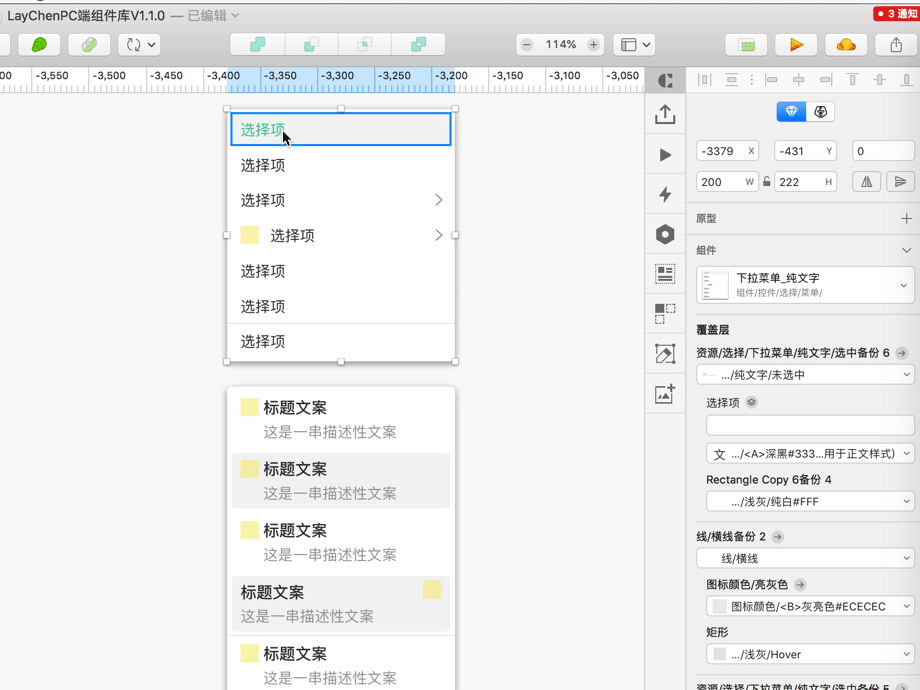Click the hexagon symbol icon in side strip

click(665, 234)
